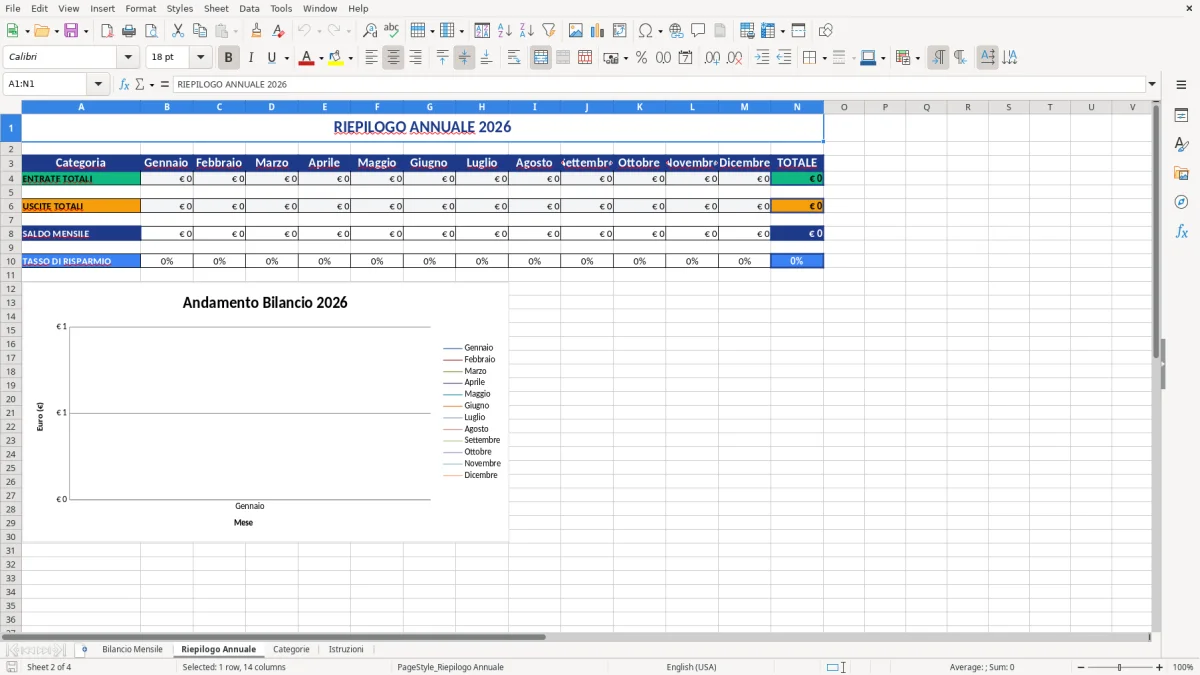
Task: Click Insert Image icon
Action: click(576, 31)
